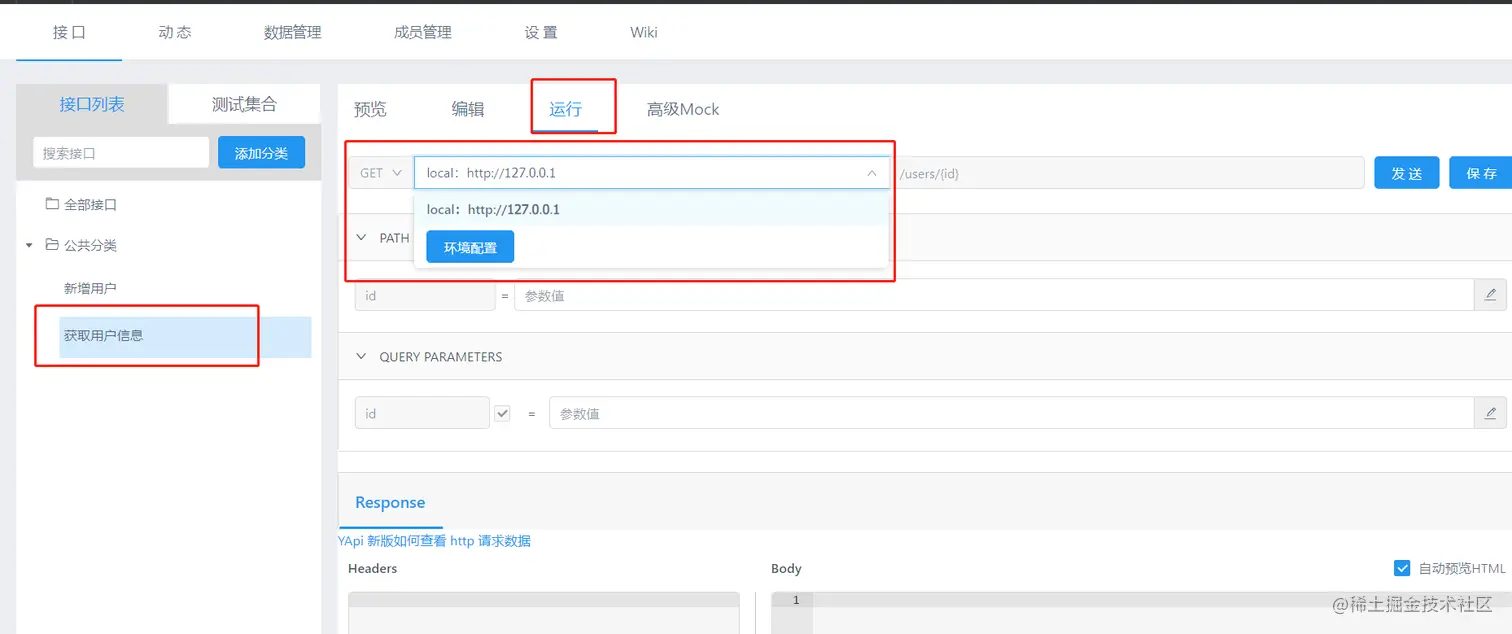Click line 1 of the Body editor

click(x=1141, y=600)
